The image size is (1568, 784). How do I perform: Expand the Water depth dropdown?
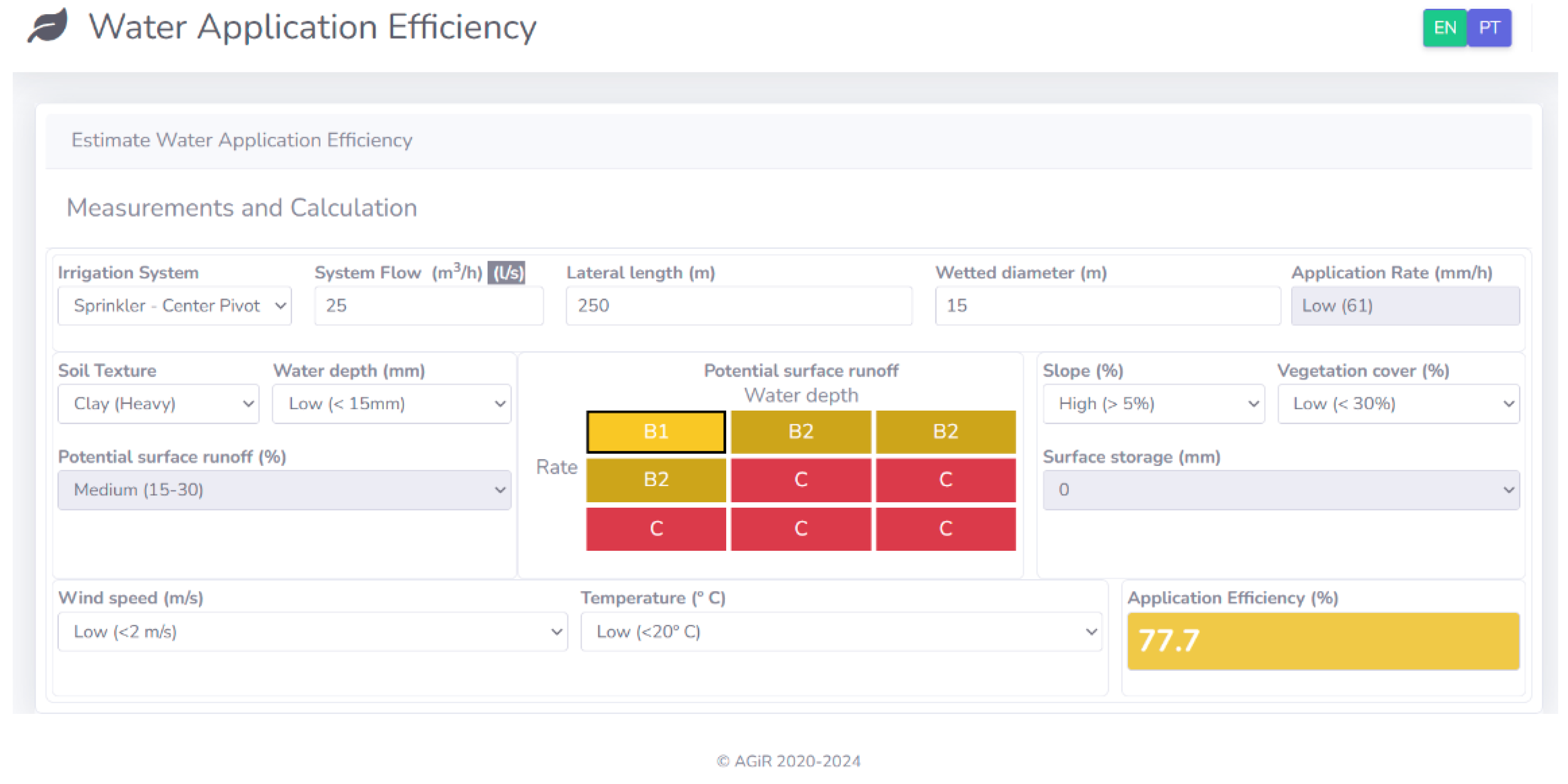[392, 404]
